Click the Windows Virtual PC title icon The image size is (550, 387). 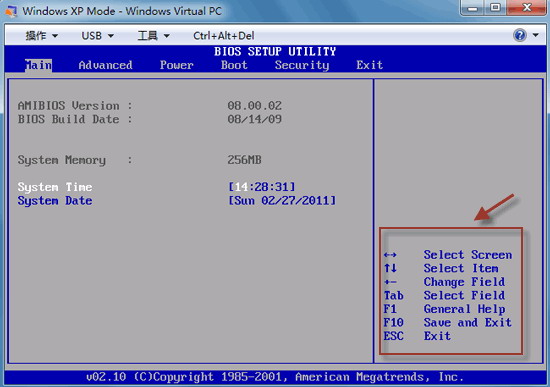[x=10, y=11]
